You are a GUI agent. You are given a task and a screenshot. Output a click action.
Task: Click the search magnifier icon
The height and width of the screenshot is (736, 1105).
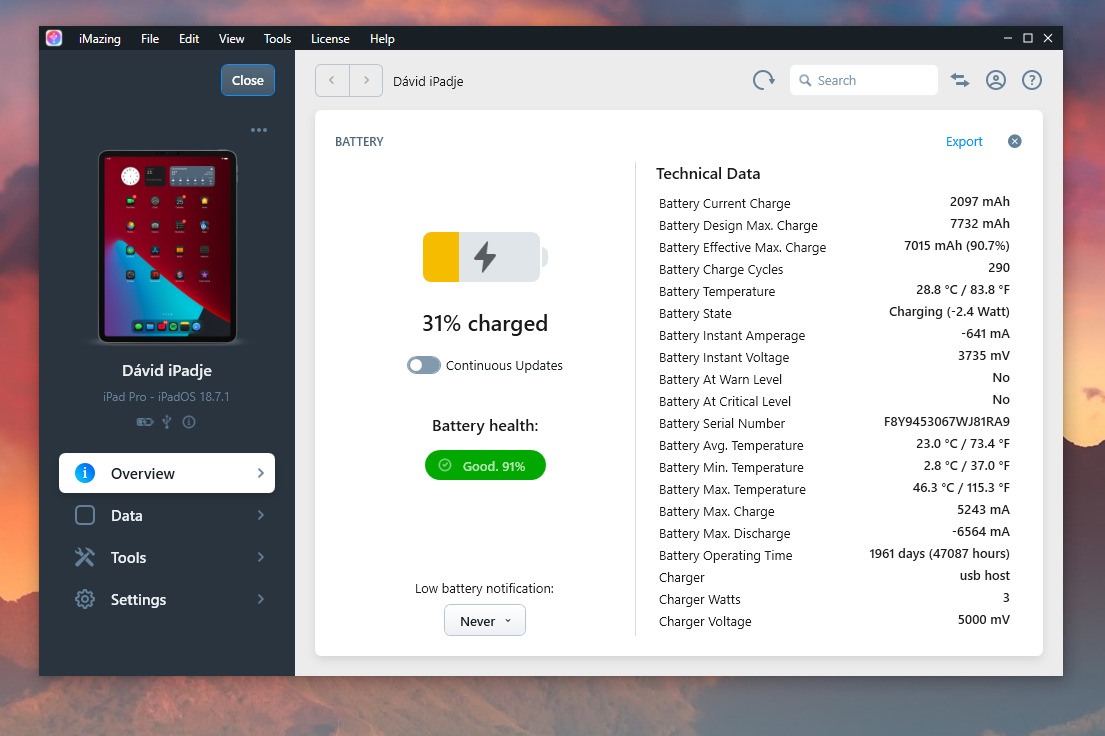(805, 80)
